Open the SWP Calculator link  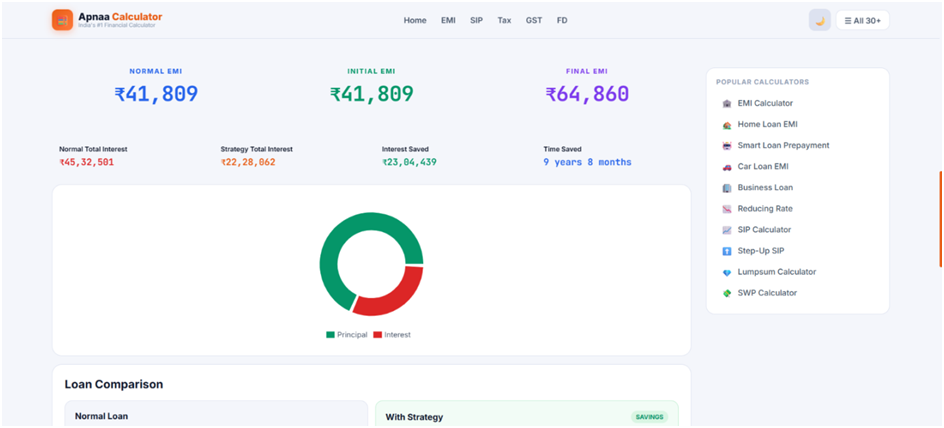(767, 293)
